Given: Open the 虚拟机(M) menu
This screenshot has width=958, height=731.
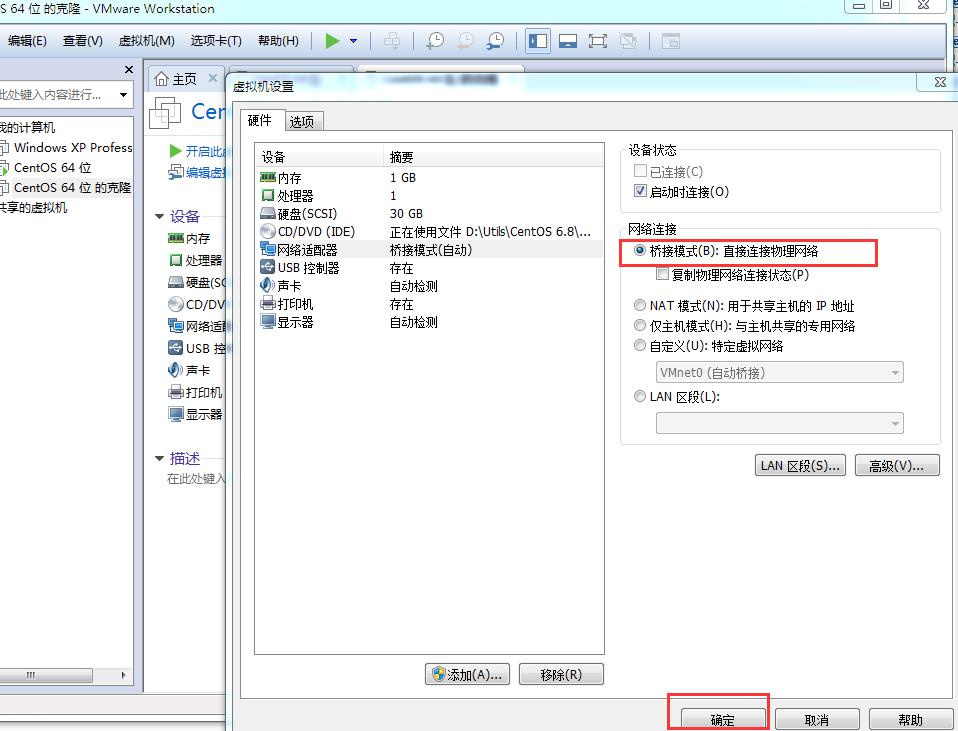Looking at the screenshot, I should 147,41.
